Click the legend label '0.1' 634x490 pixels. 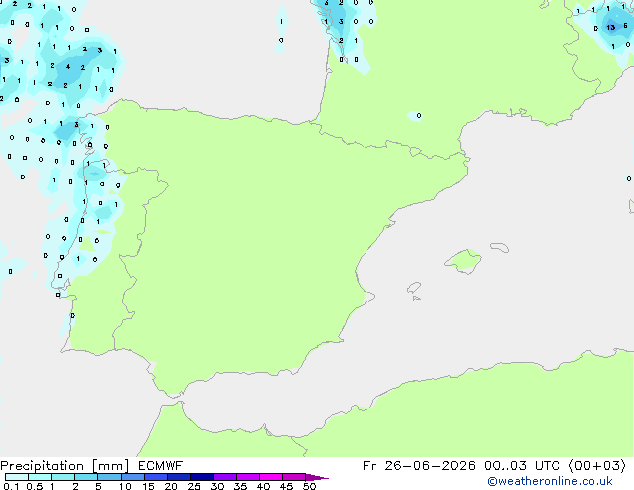pyautogui.click(x=11, y=486)
